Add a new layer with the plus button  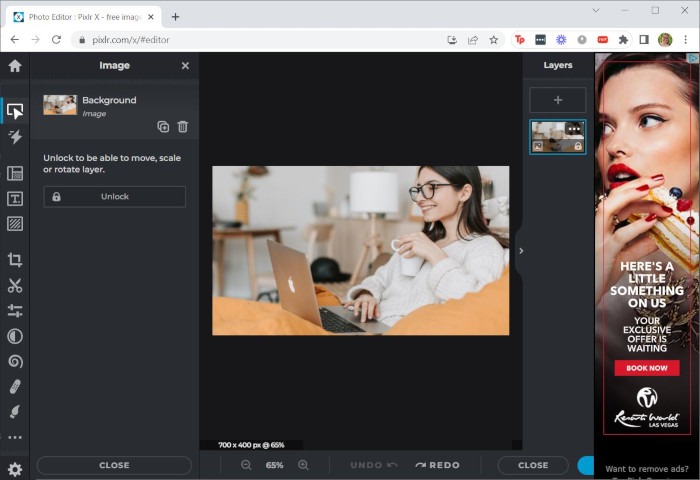coord(558,100)
